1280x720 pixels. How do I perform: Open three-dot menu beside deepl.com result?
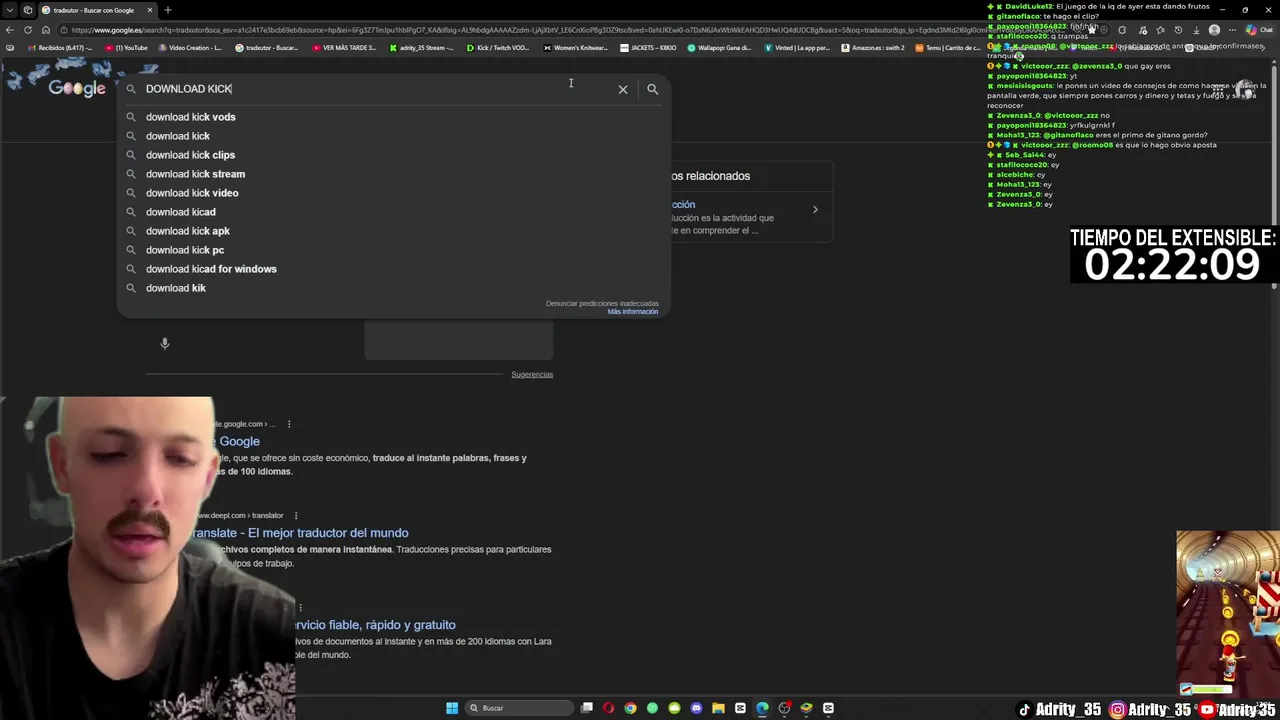[296, 516]
